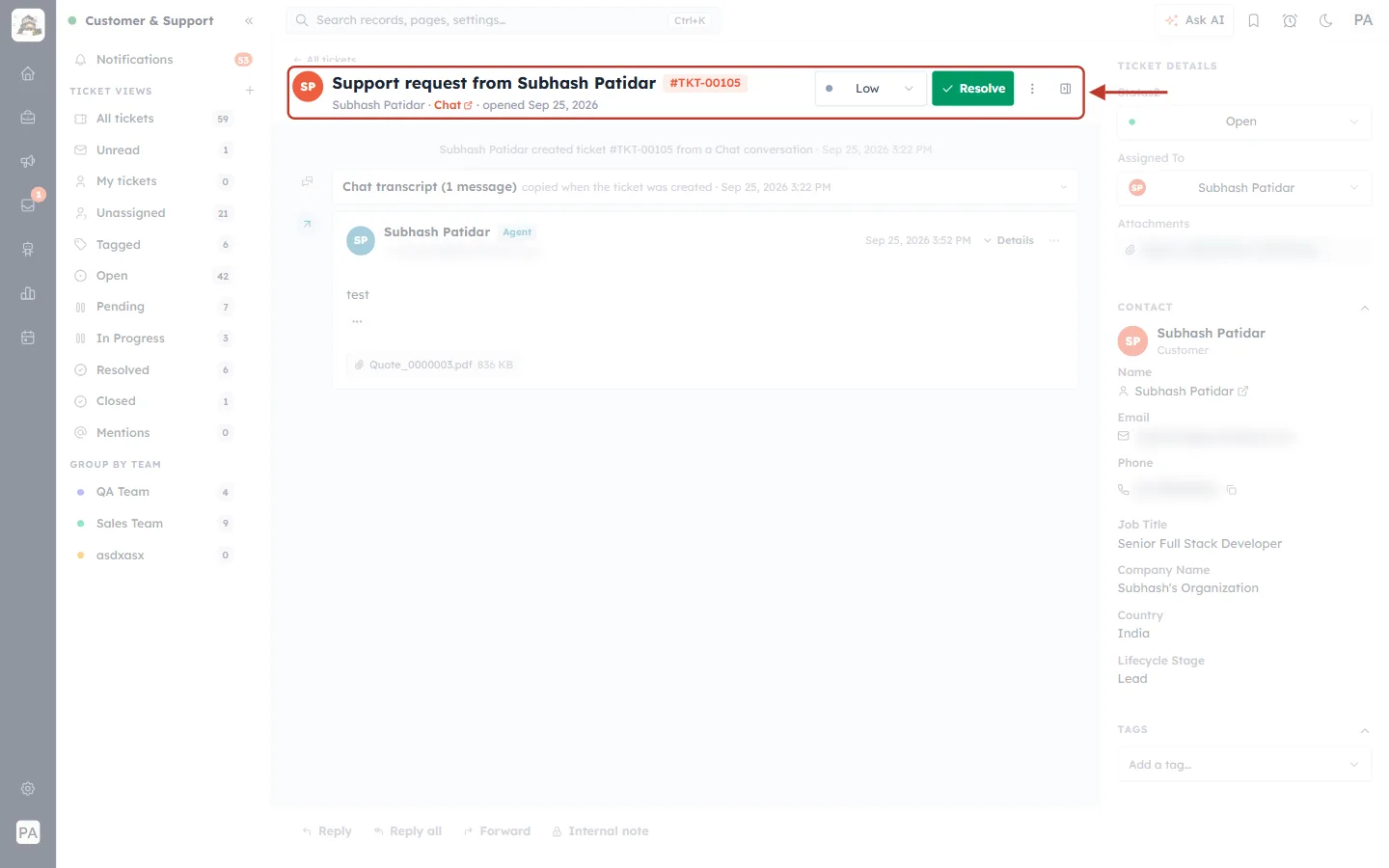This screenshot has height=868, width=1389.
Task: Toggle the ticket details side panel icon
Action: (x=1066, y=89)
